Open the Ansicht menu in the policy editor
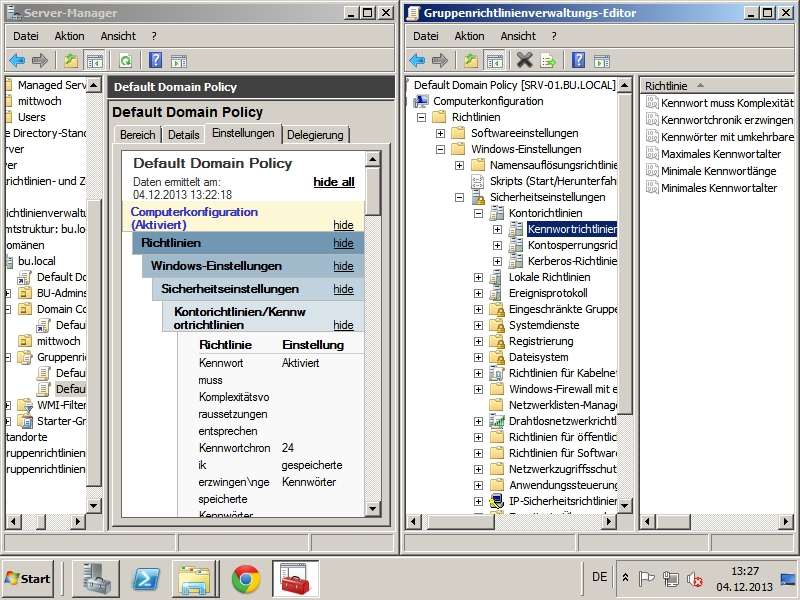Viewport: 800px width, 600px height. [518, 36]
